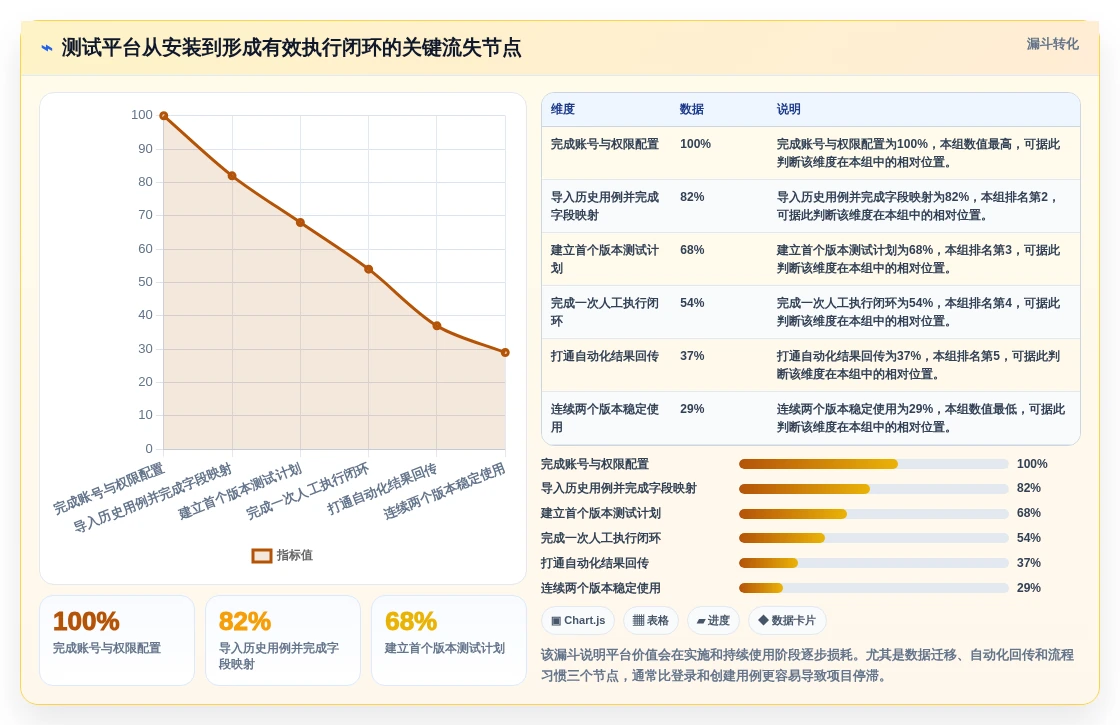Viewport: 1120px width, 725px height.
Task: Click the chart data point at 68
Action: click(300, 223)
